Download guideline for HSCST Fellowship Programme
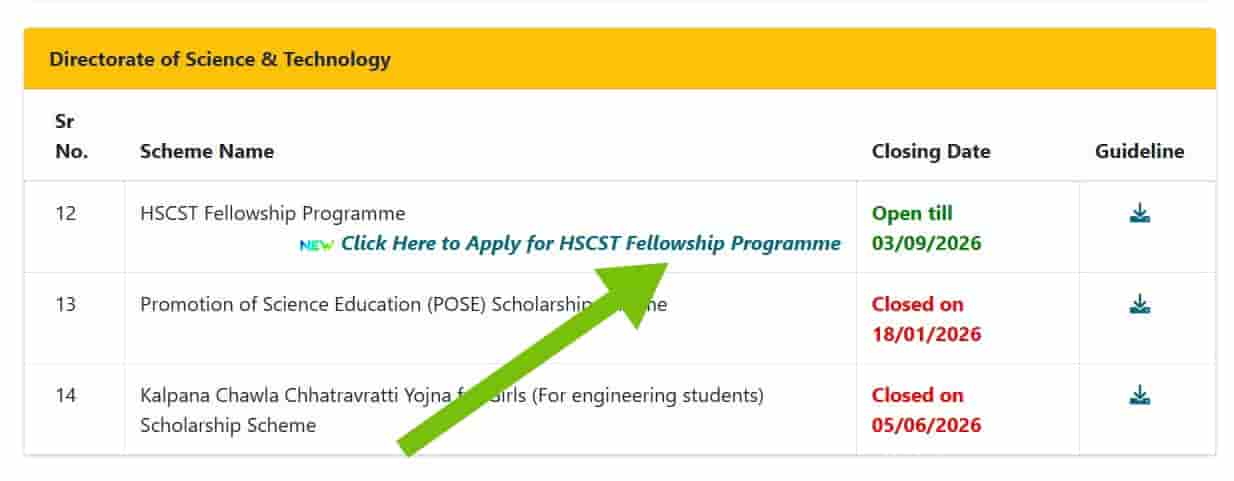The height and width of the screenshot is (481, 1234). point(1139,214)
